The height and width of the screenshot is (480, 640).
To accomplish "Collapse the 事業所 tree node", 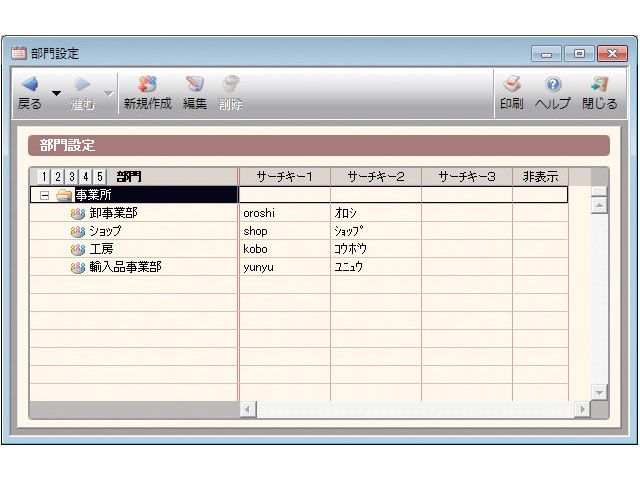I will click(44, 195).
